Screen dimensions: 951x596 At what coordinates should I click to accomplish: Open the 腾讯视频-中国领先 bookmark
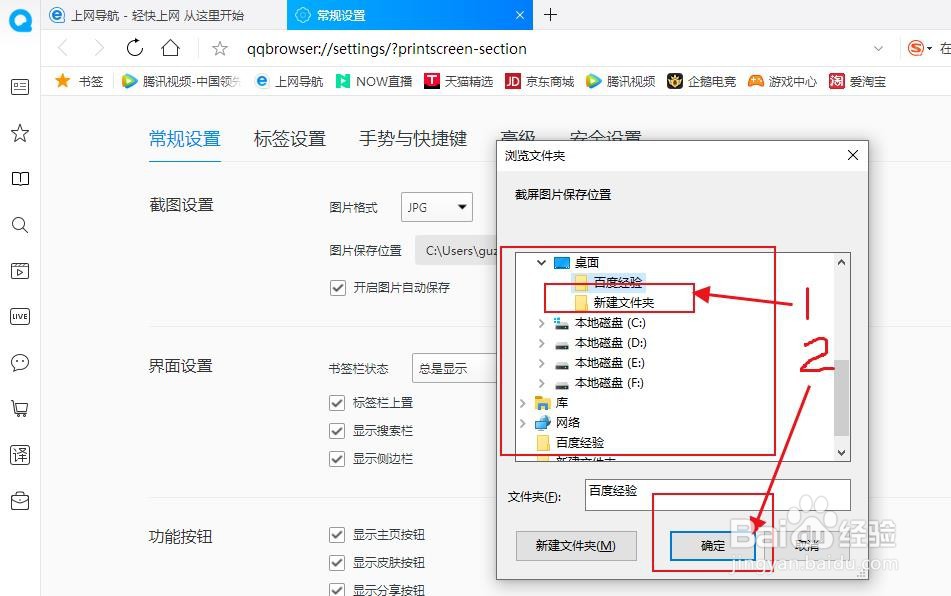coord(181,81)
